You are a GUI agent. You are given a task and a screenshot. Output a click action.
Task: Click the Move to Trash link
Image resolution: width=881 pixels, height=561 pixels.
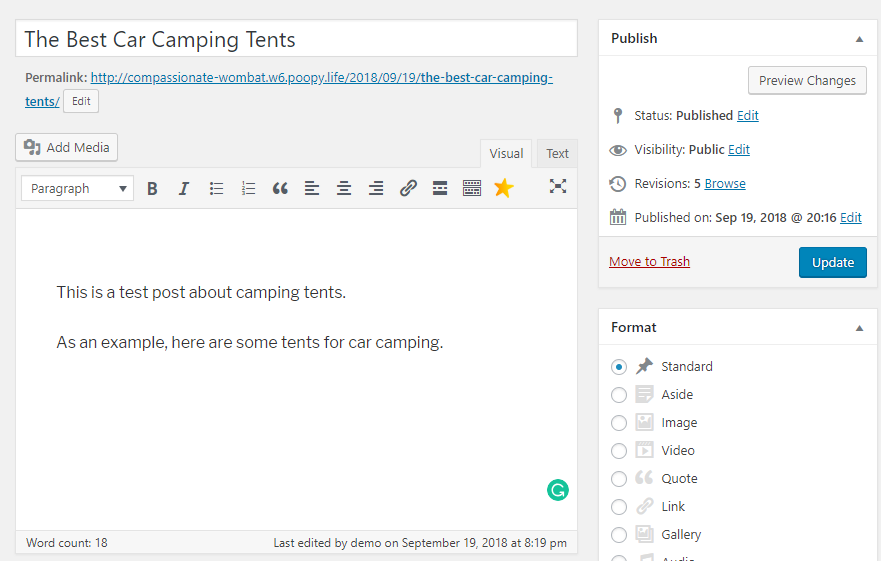pyautogui.click(x=649, y=262)
